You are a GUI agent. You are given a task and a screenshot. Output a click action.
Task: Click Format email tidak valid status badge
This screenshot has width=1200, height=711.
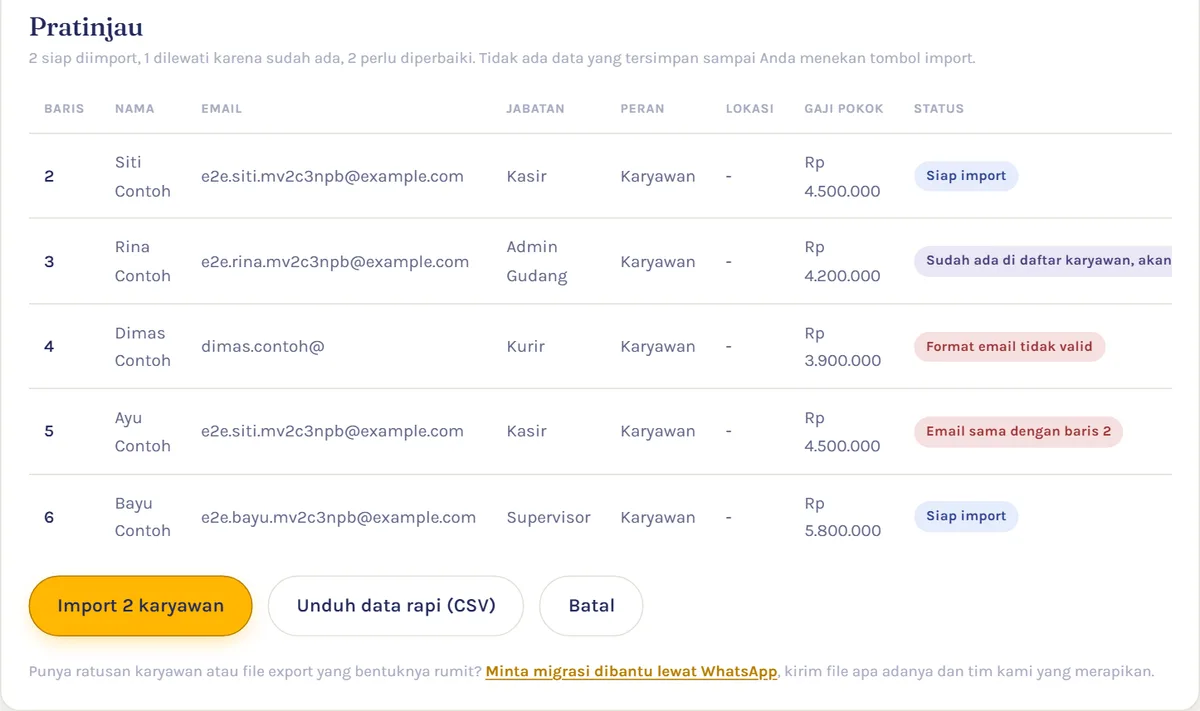click(1009, 347)
